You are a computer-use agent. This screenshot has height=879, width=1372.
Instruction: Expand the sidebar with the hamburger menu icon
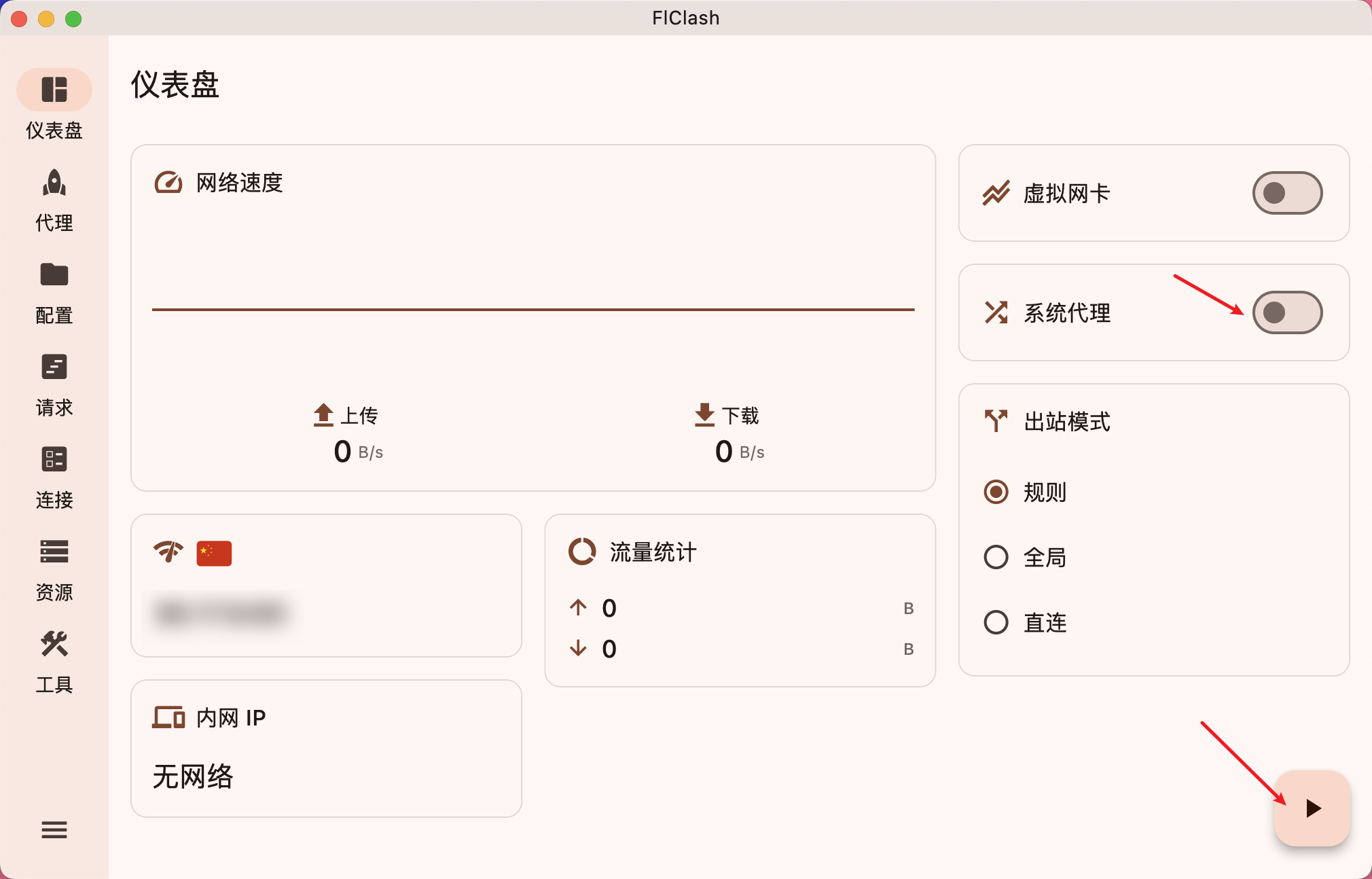[x=54, y=829]
